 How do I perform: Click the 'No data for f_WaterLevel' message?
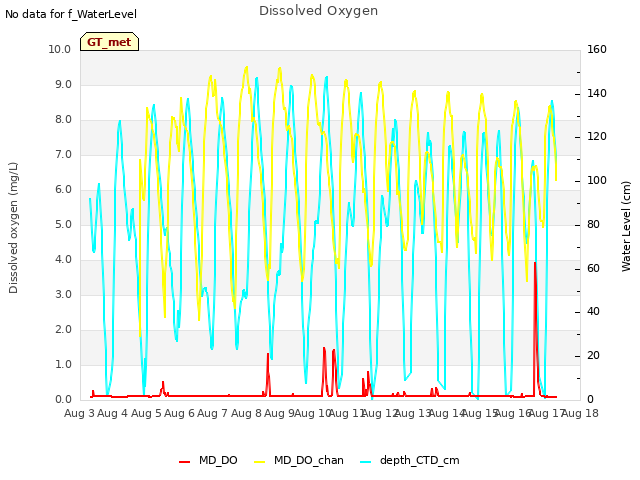pyautogui.click(x=71, y=14)
